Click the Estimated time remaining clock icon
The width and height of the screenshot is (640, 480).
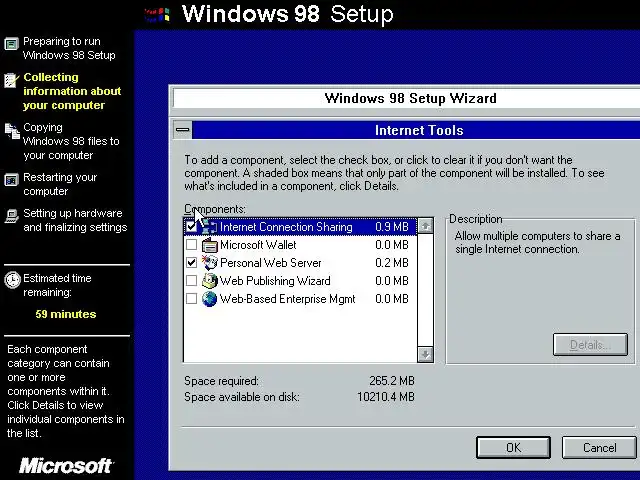[x=12, y=280]
